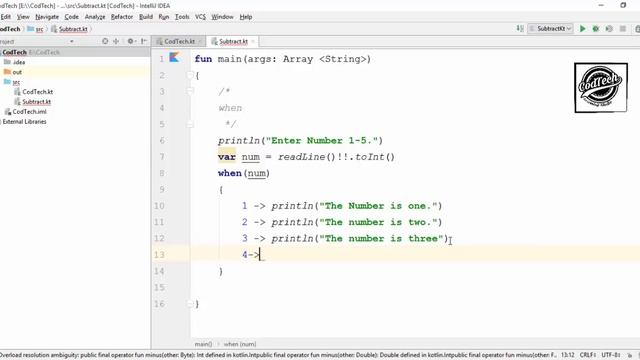Click line number 13 in the gutter
Image resolution: width=640 pixels, height=360 pixels.
[159, 255]
